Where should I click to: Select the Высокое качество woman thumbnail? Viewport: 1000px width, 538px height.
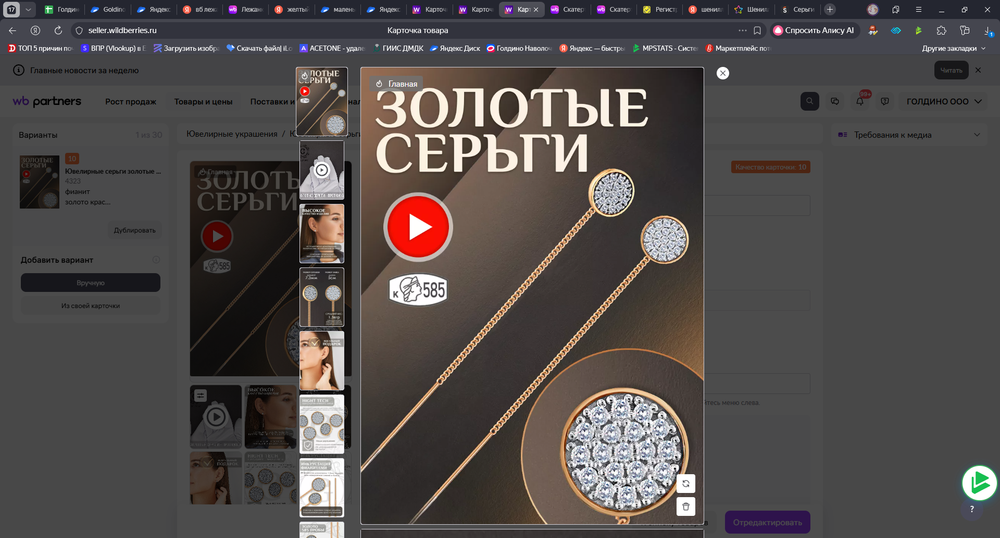[x=321, y=233]
